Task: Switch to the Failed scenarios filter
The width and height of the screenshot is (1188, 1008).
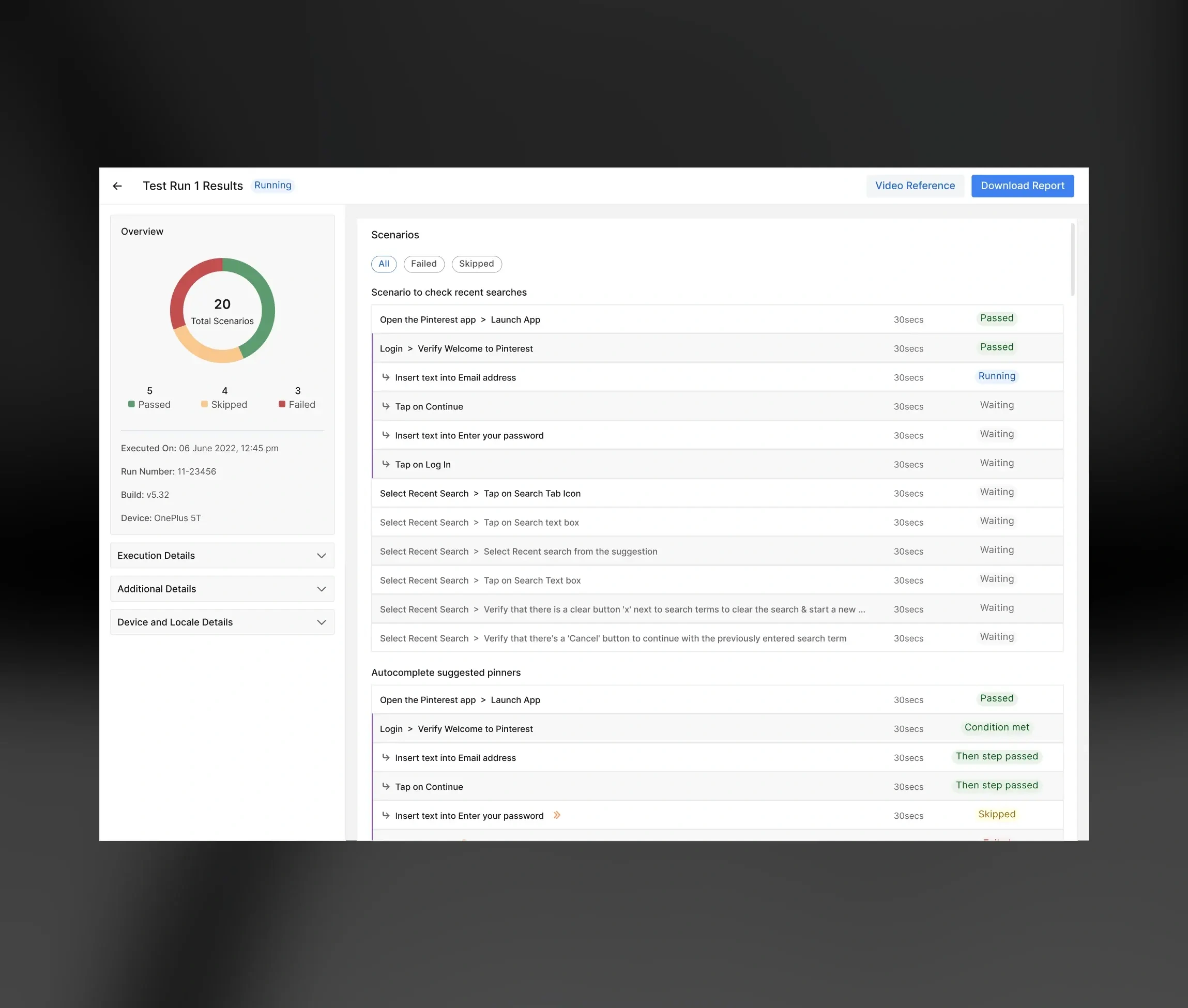Action: 423,264
